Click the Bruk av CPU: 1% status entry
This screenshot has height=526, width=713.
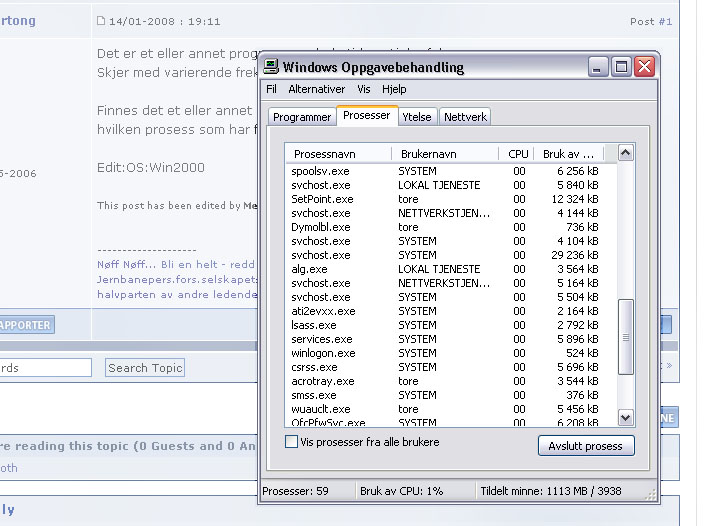416,491
